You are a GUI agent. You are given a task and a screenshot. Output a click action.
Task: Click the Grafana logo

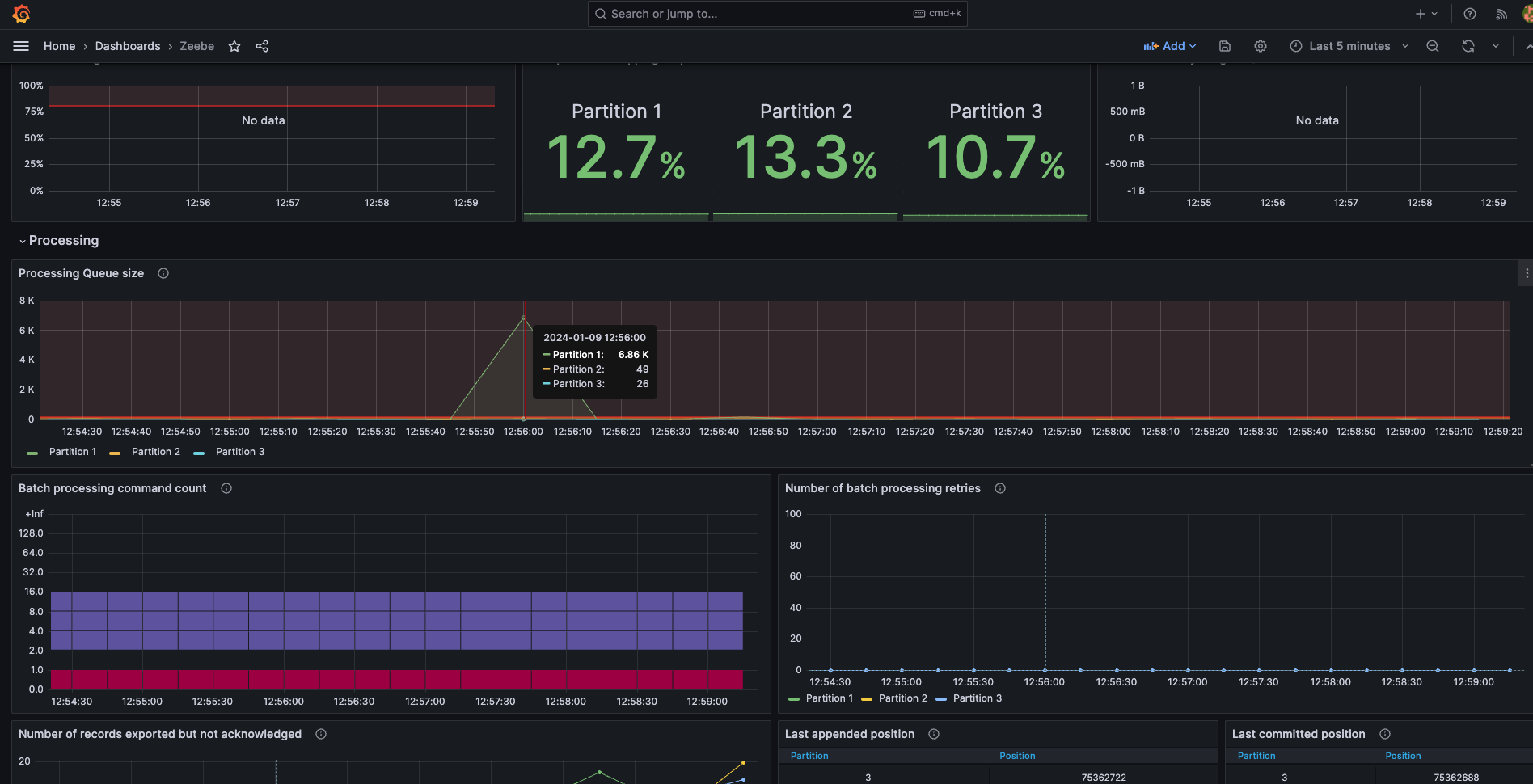coord(22,14)
